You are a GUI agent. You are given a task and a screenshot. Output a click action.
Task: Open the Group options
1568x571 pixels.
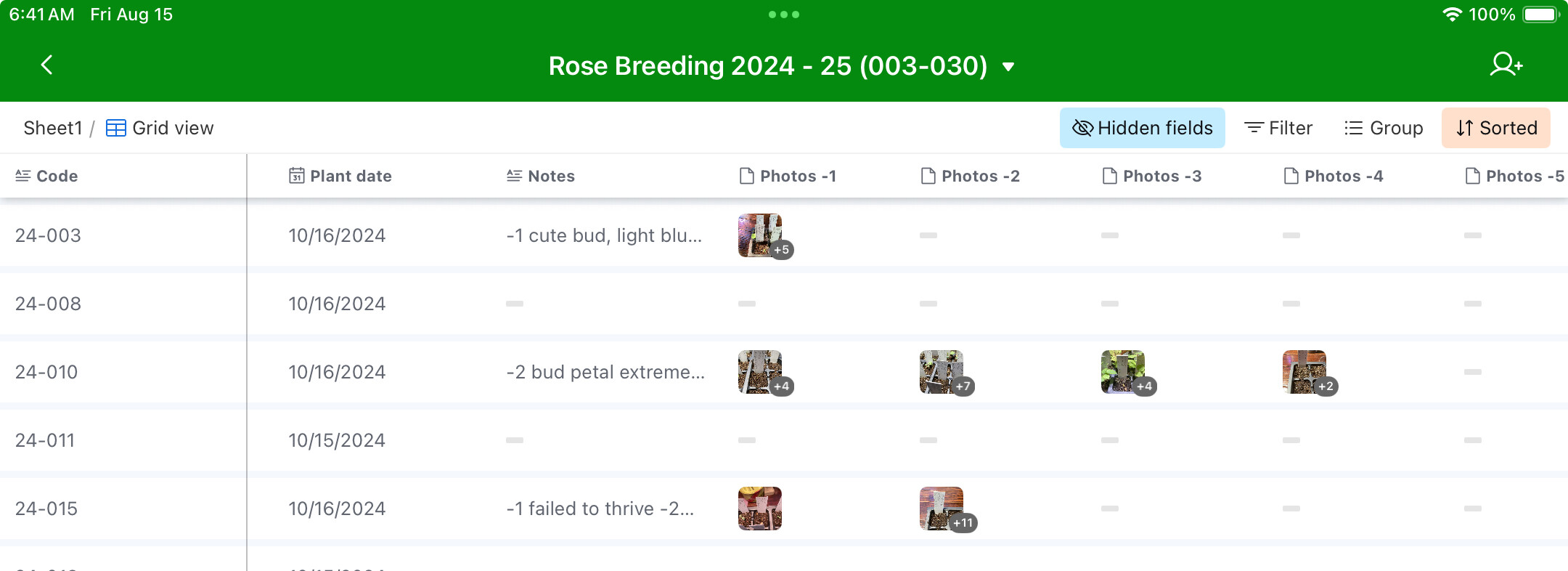point(1384,128)
